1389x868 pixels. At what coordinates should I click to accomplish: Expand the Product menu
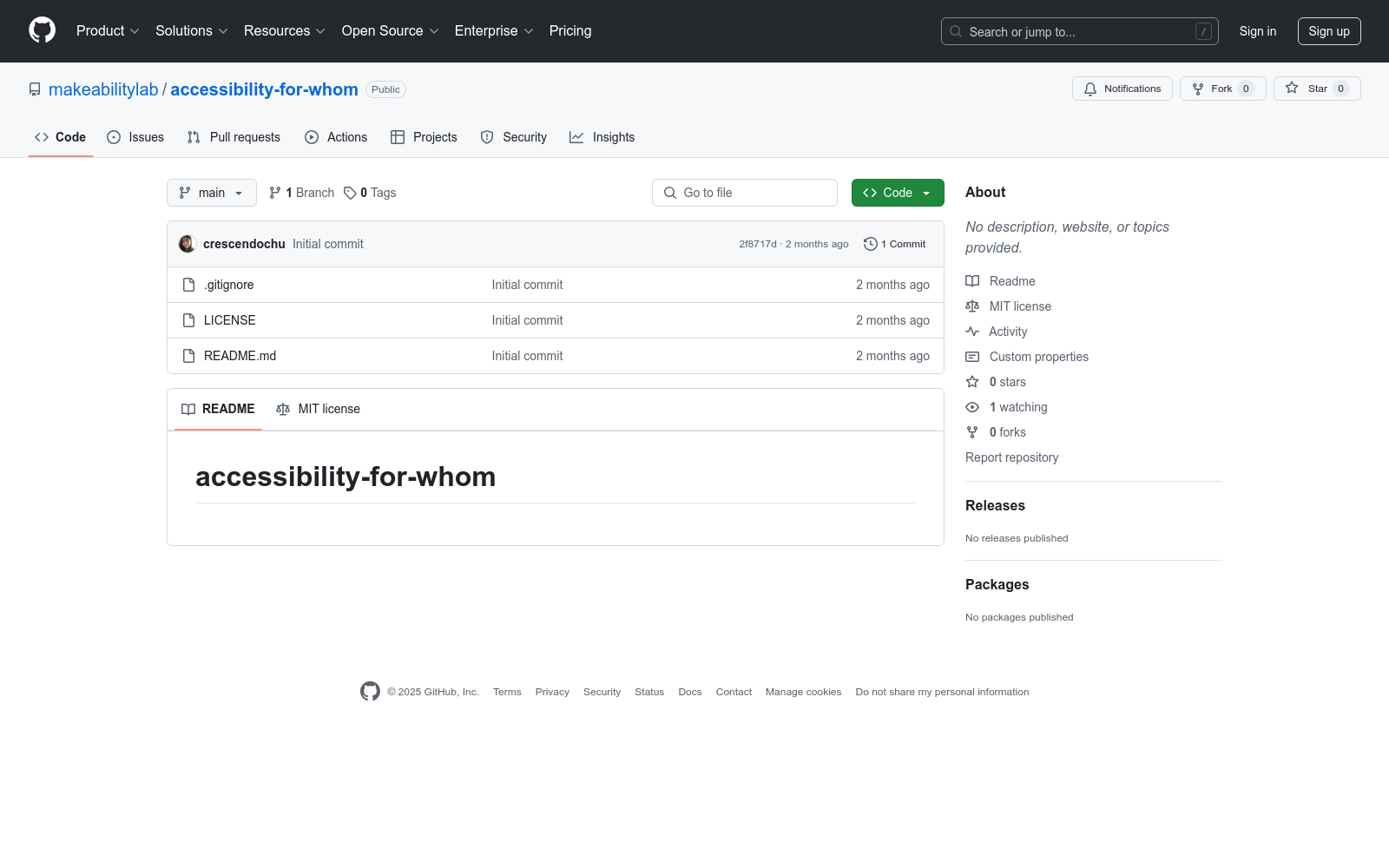click(x=107, y=31)
